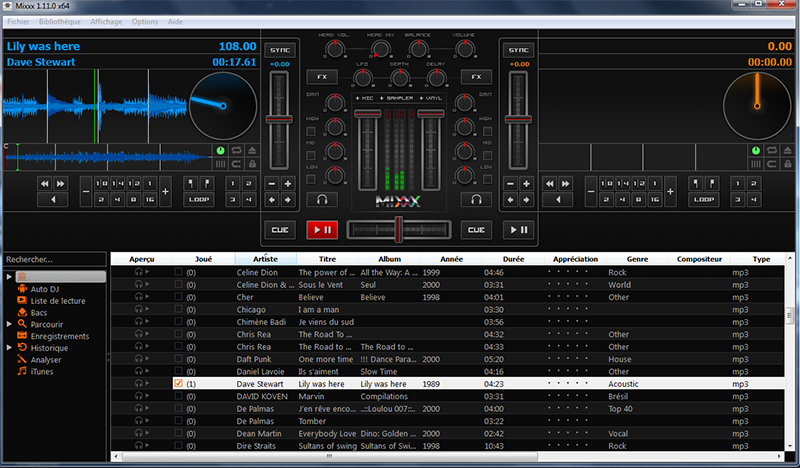
Task: Click right deck fast forward icon
Action: (565, 184)
